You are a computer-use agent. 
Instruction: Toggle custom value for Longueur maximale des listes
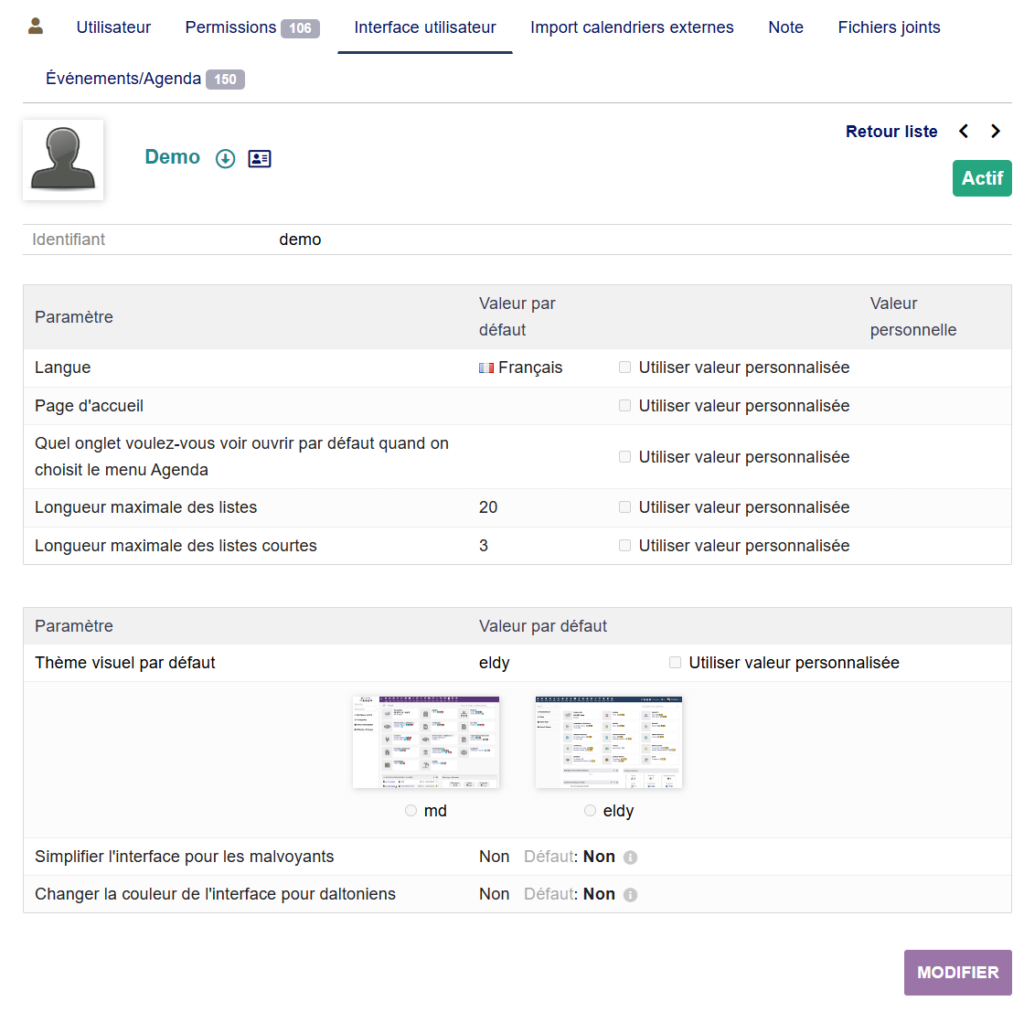tap(625, 507)
